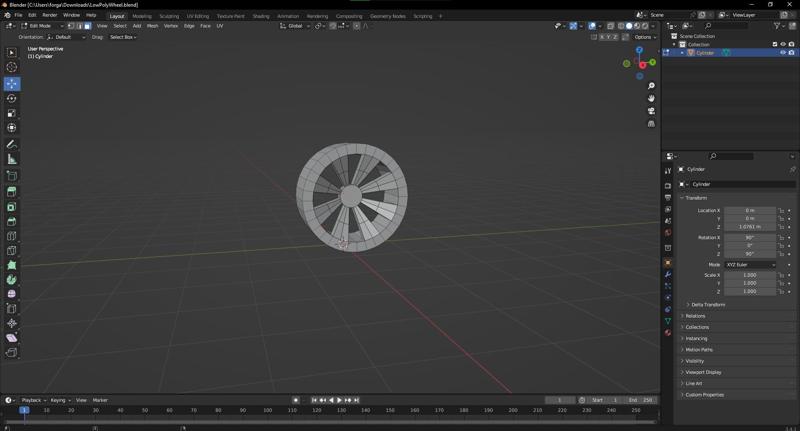Click the Select Box tool icon
This screenshot has width=800, height=431.
[x=11, y=53]
